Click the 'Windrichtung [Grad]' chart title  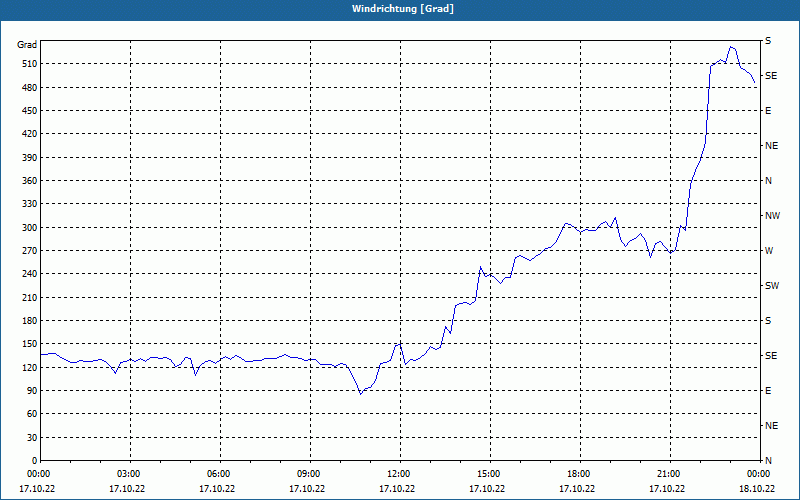(403, 9)
